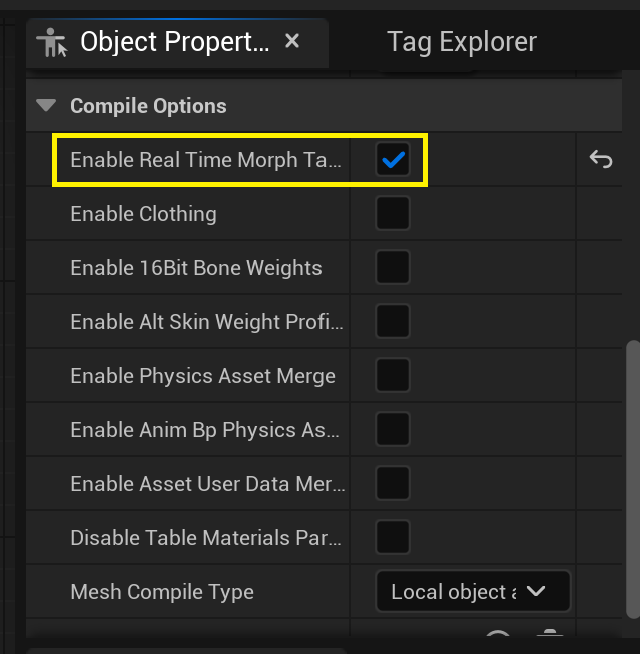
Task: Uncheck Enable Real Time Morph Targets
Action: click(x=393, y=159)
